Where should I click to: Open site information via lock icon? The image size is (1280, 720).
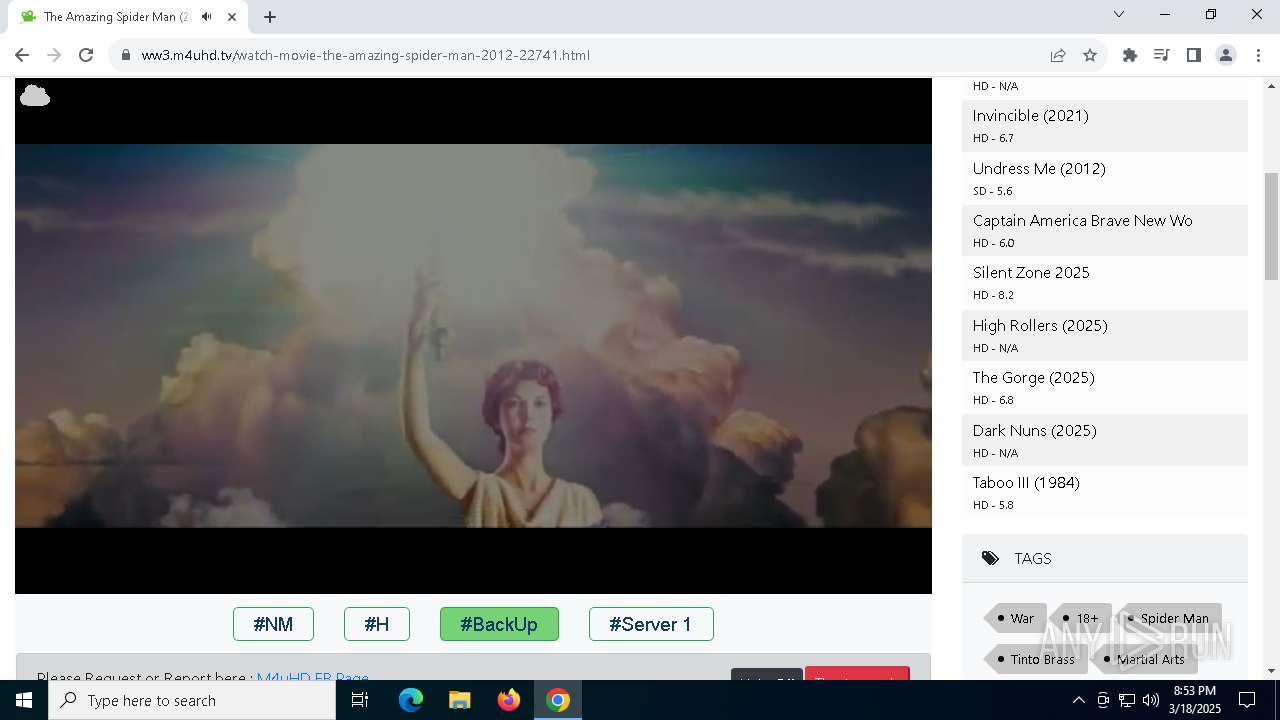pos(126,55)
